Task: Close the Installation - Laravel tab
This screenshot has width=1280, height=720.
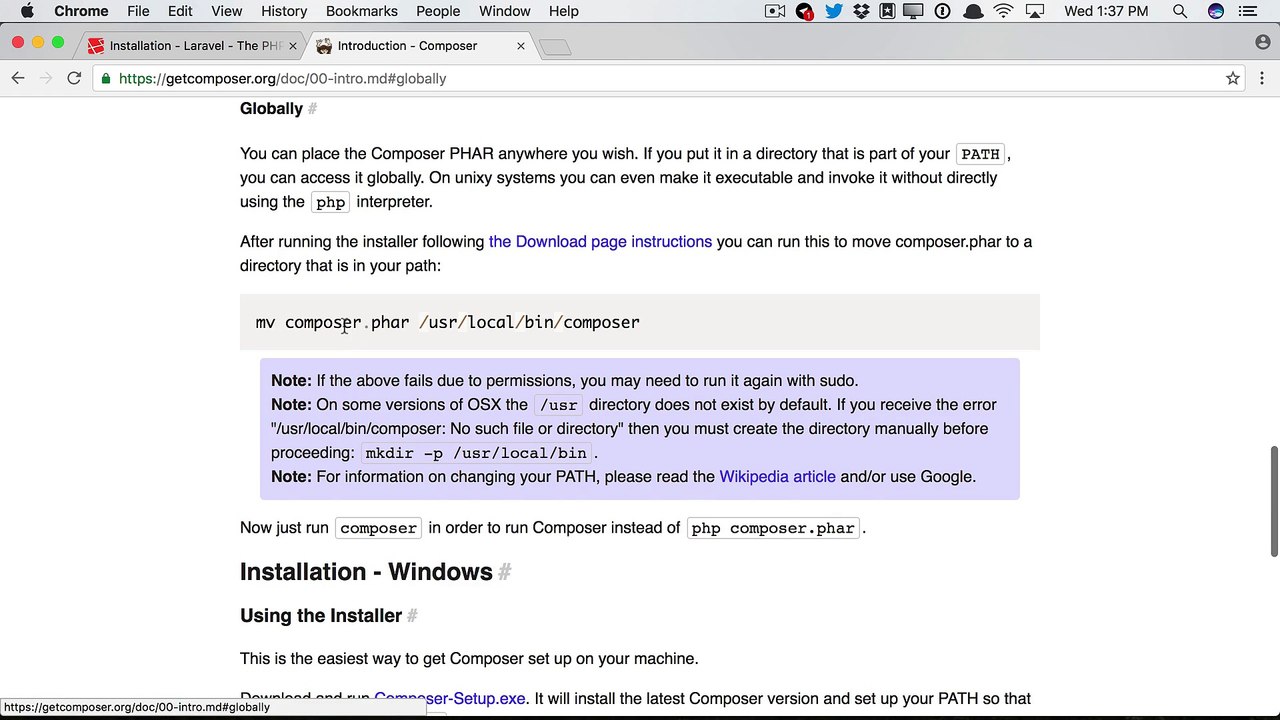Action: 293,46
